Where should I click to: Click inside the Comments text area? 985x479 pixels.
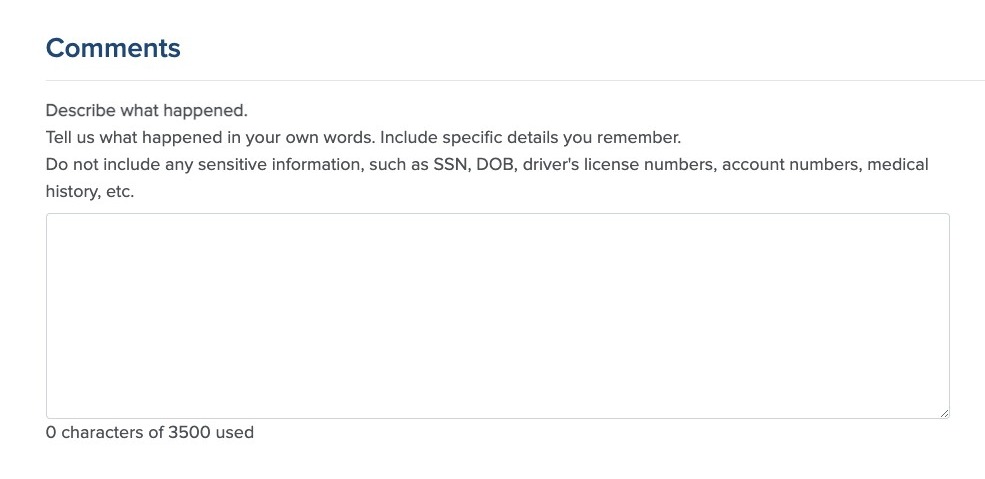click(497, 315)
